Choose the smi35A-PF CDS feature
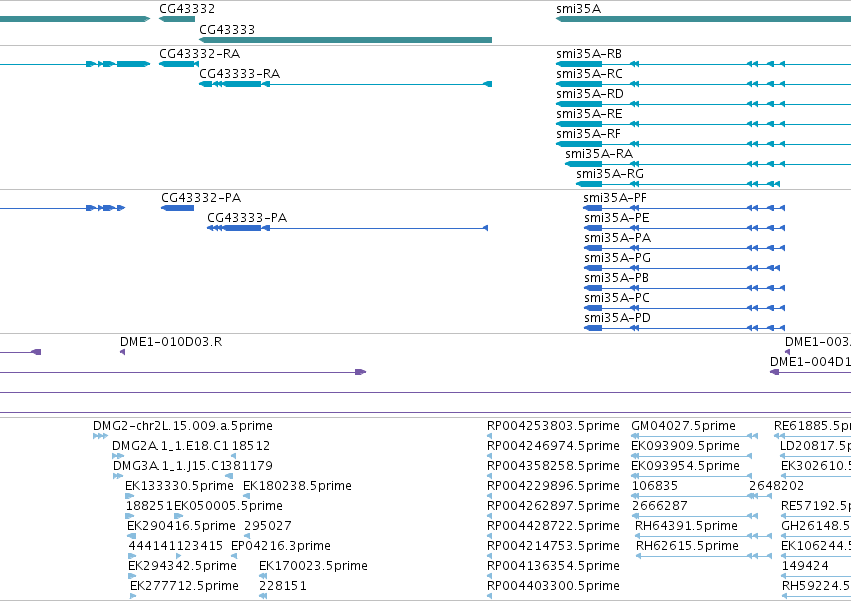This screenshot has width=851, height=601. [615, 198]
